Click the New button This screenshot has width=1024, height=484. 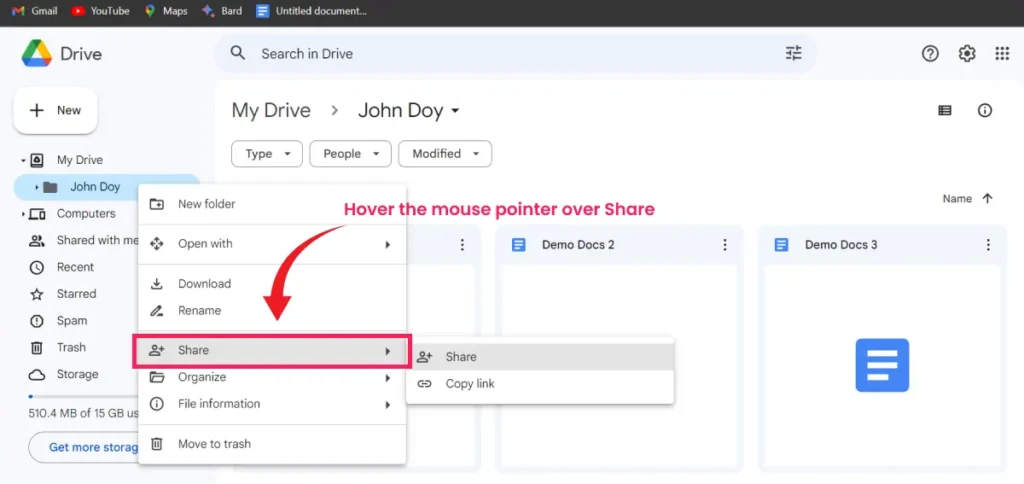(55, 111)
